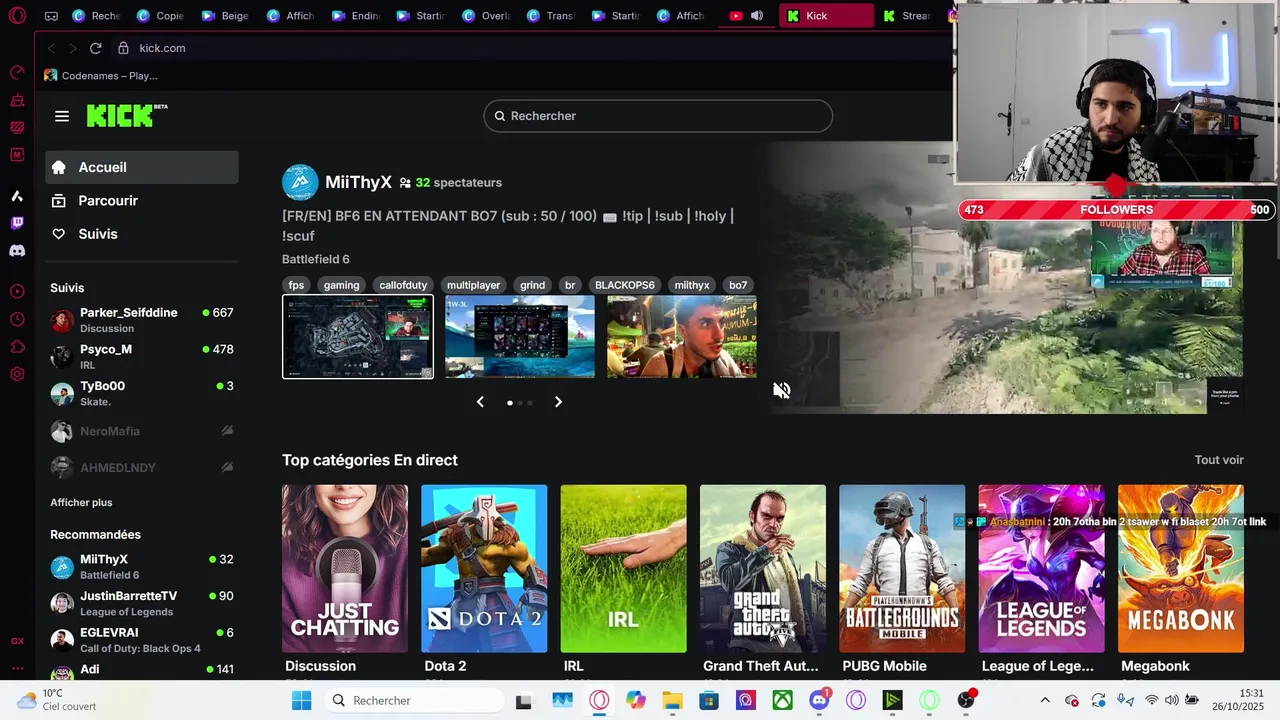This screenshot has height=720, width=1280.
Task: Open Windows Start menu
Action: 301,700
